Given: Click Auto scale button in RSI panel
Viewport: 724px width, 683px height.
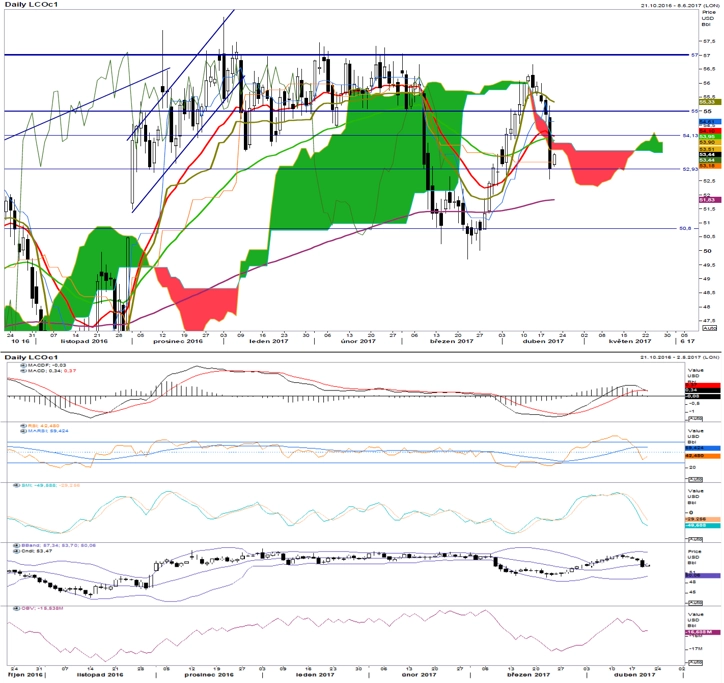Looking at the screenshot, I should click(695, 479).
